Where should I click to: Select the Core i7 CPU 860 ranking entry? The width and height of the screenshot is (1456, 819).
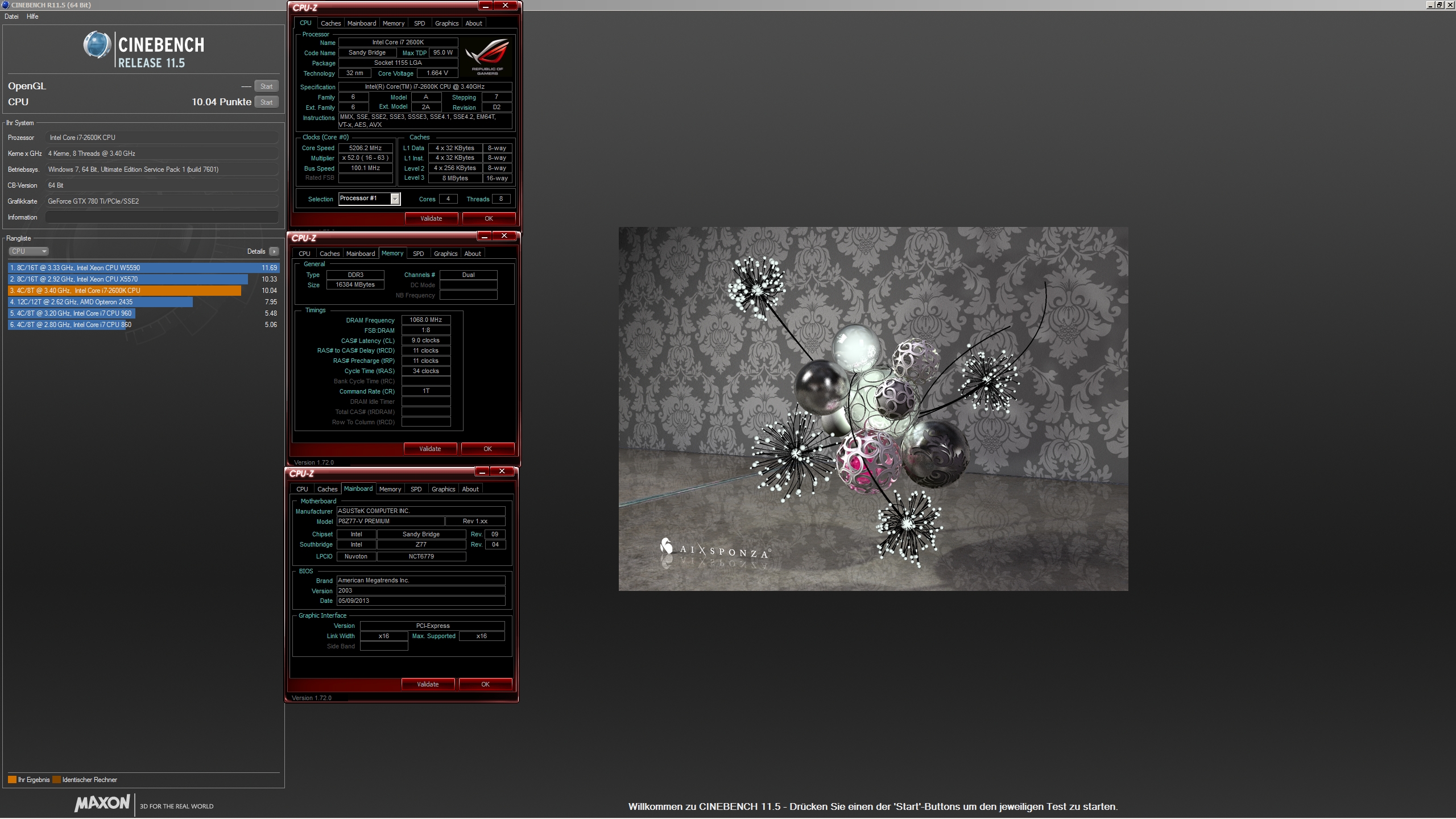(x=143, y=325)
